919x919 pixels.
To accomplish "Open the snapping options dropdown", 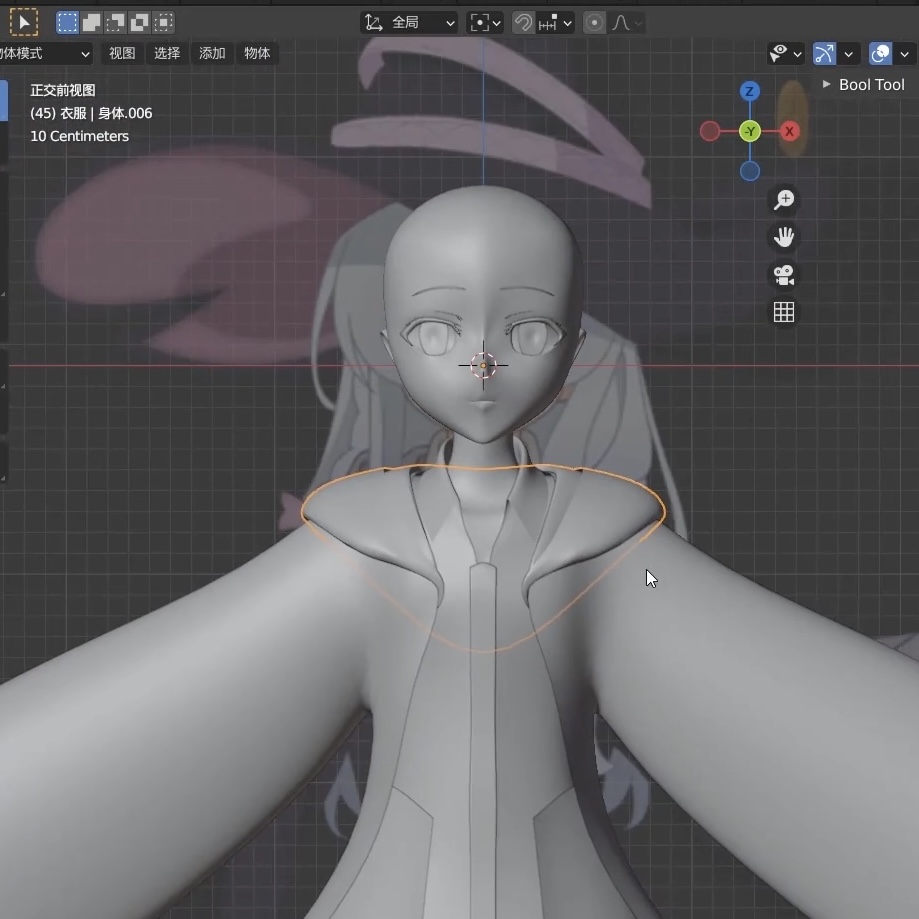I will (555, 23).
